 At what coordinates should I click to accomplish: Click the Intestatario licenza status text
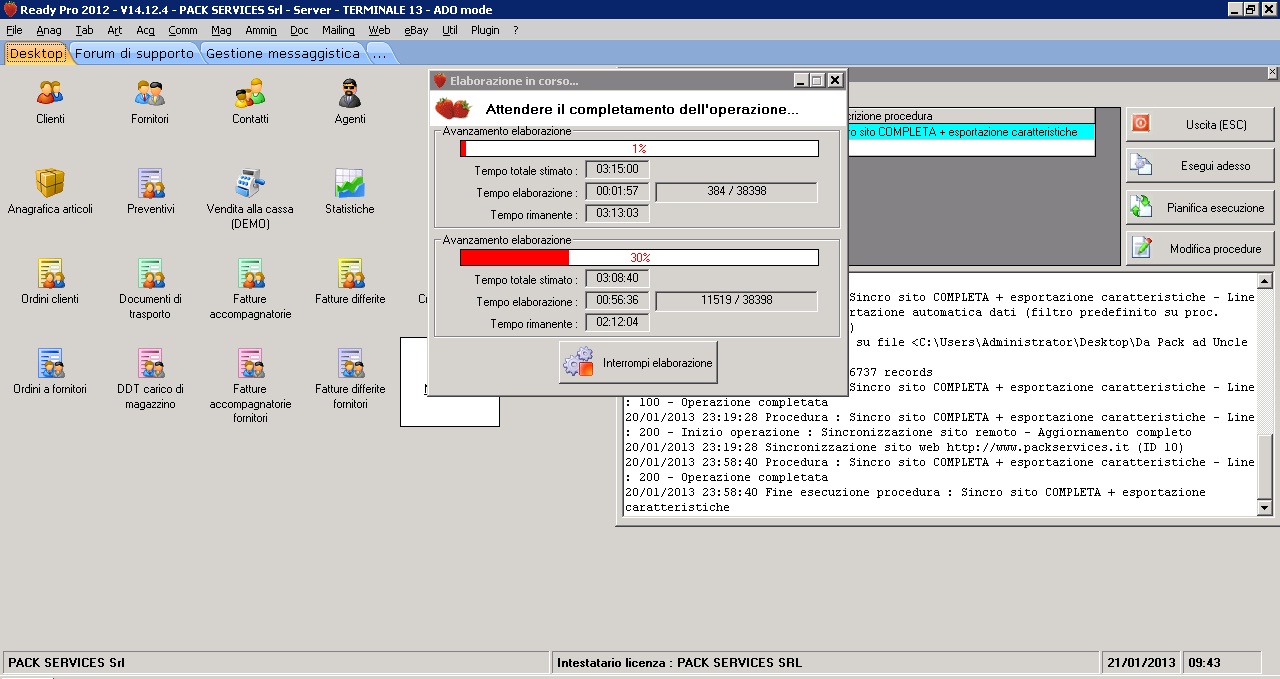(679, 662)
